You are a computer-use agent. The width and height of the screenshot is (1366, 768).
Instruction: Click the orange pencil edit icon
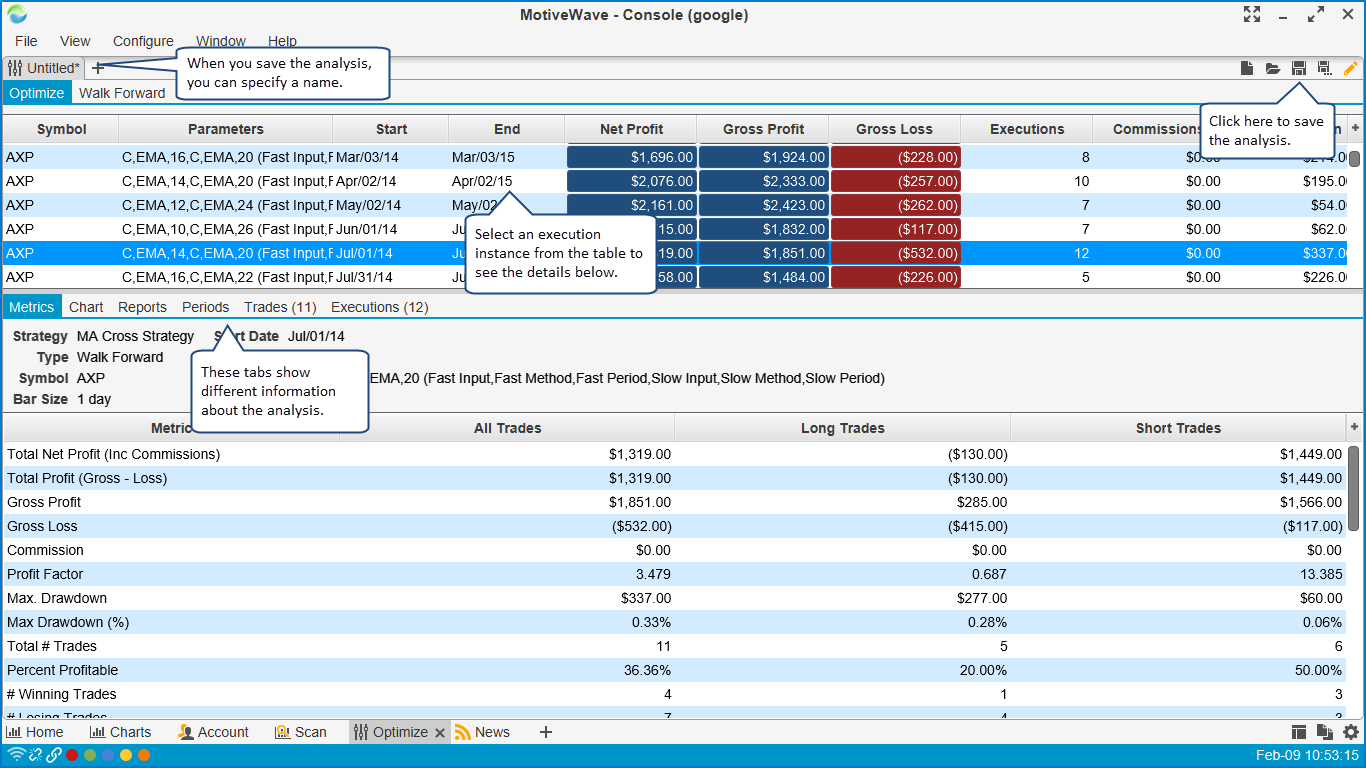click(x=1350, y=68)
